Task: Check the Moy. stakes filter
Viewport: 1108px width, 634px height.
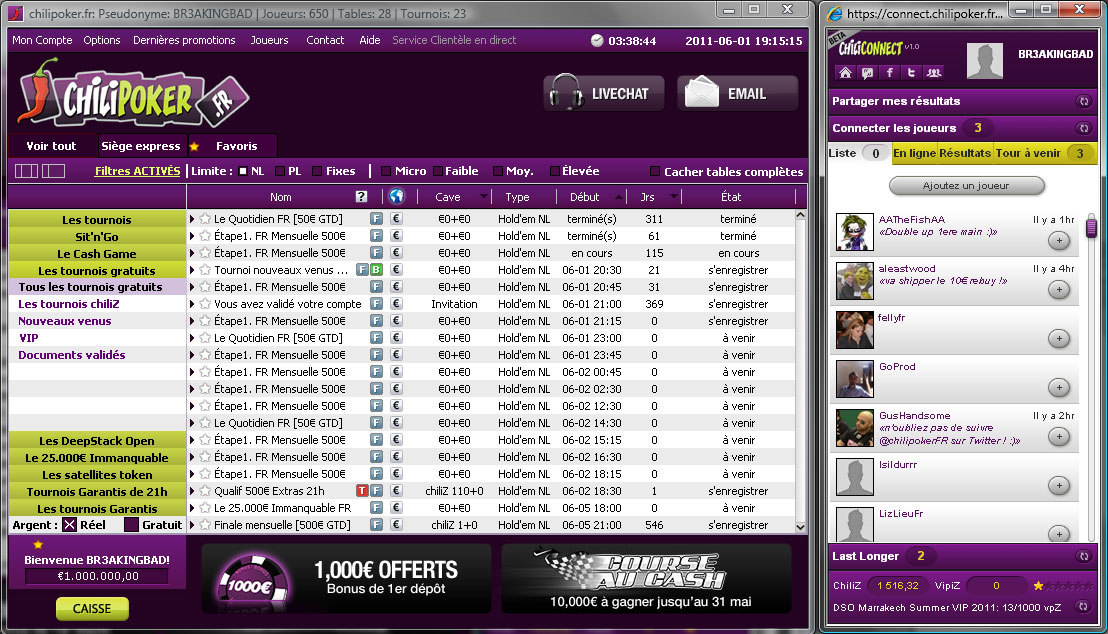Action: (x=497, y=171)
